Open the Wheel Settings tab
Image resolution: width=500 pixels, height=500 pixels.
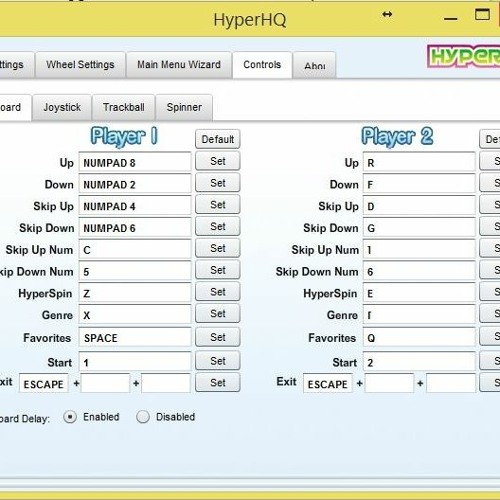(80, 65)
